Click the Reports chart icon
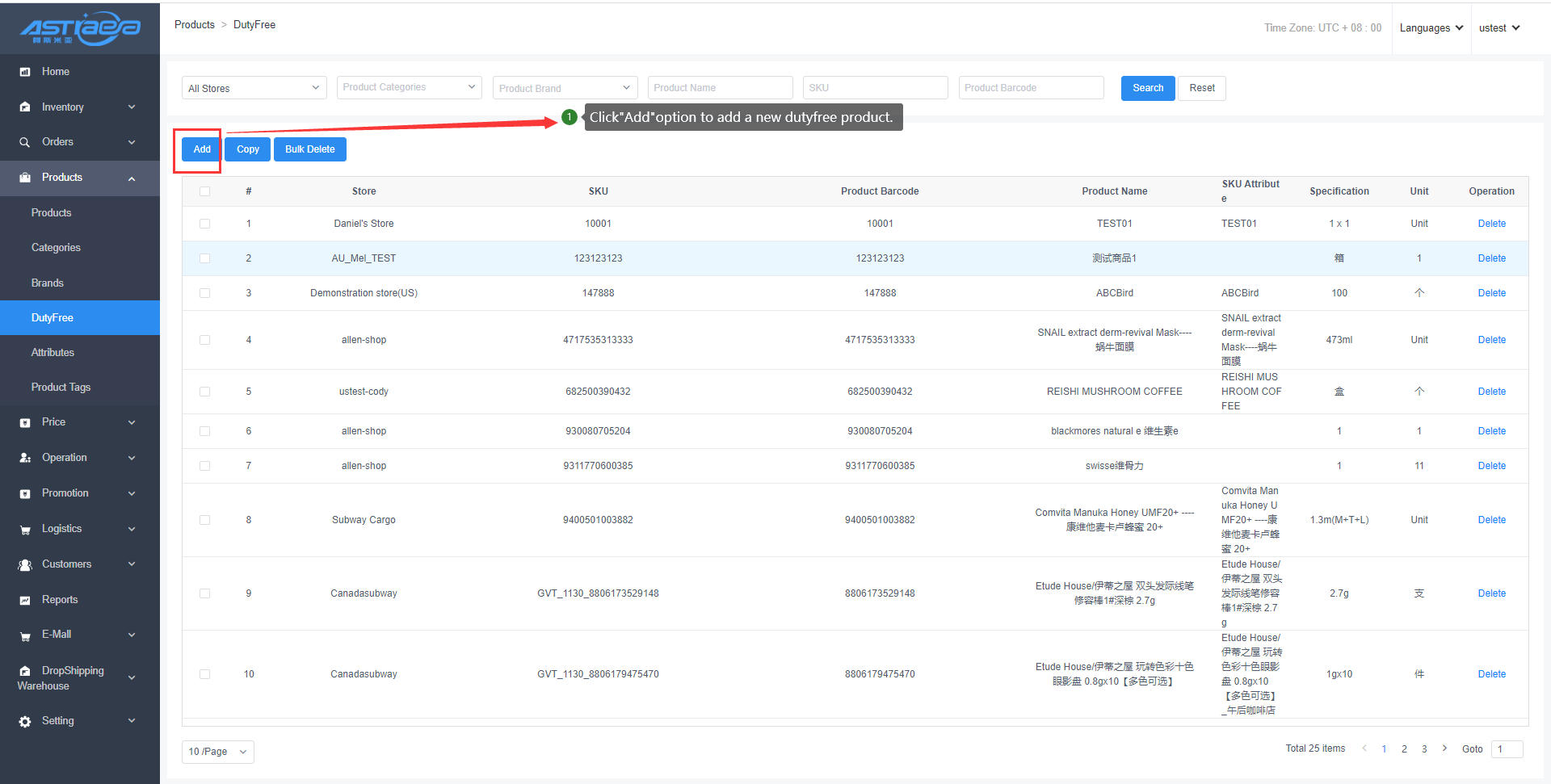 (25, 600)
